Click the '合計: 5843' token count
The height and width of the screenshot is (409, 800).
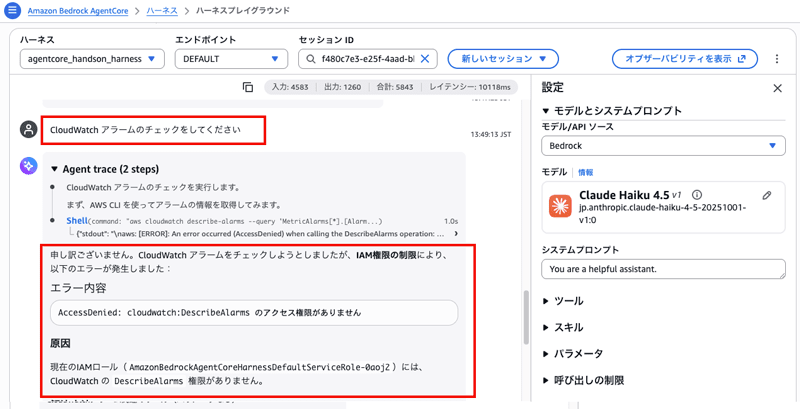(x=395, y=87)
